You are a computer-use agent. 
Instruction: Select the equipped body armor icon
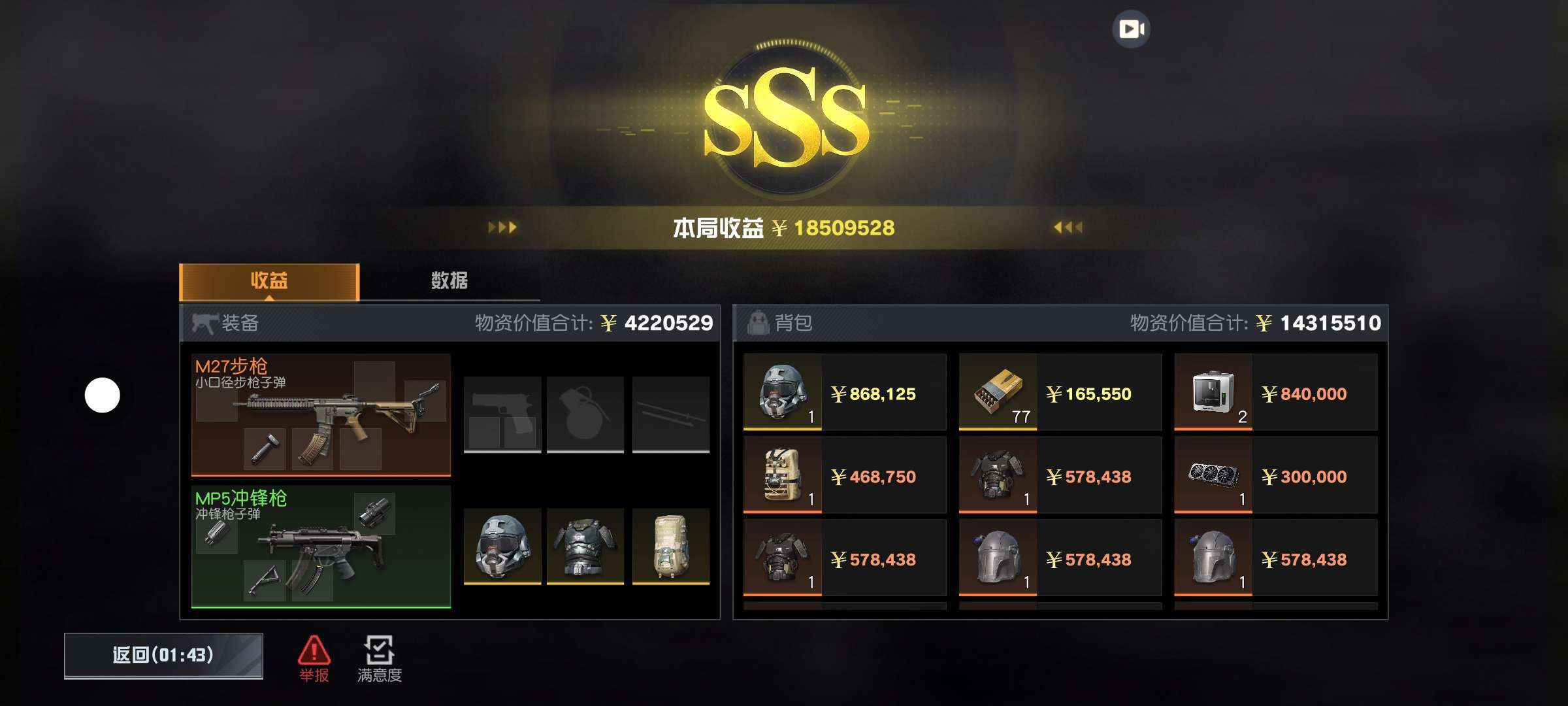pos(585,546)
